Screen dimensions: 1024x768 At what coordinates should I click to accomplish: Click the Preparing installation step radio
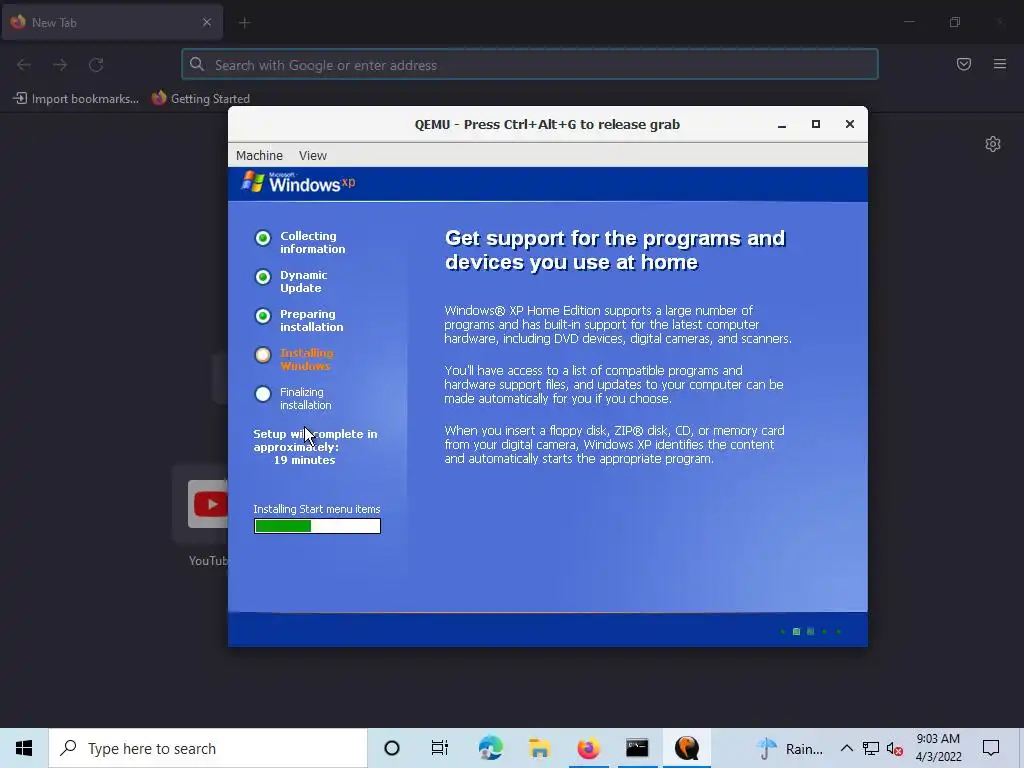click(263, 316)
